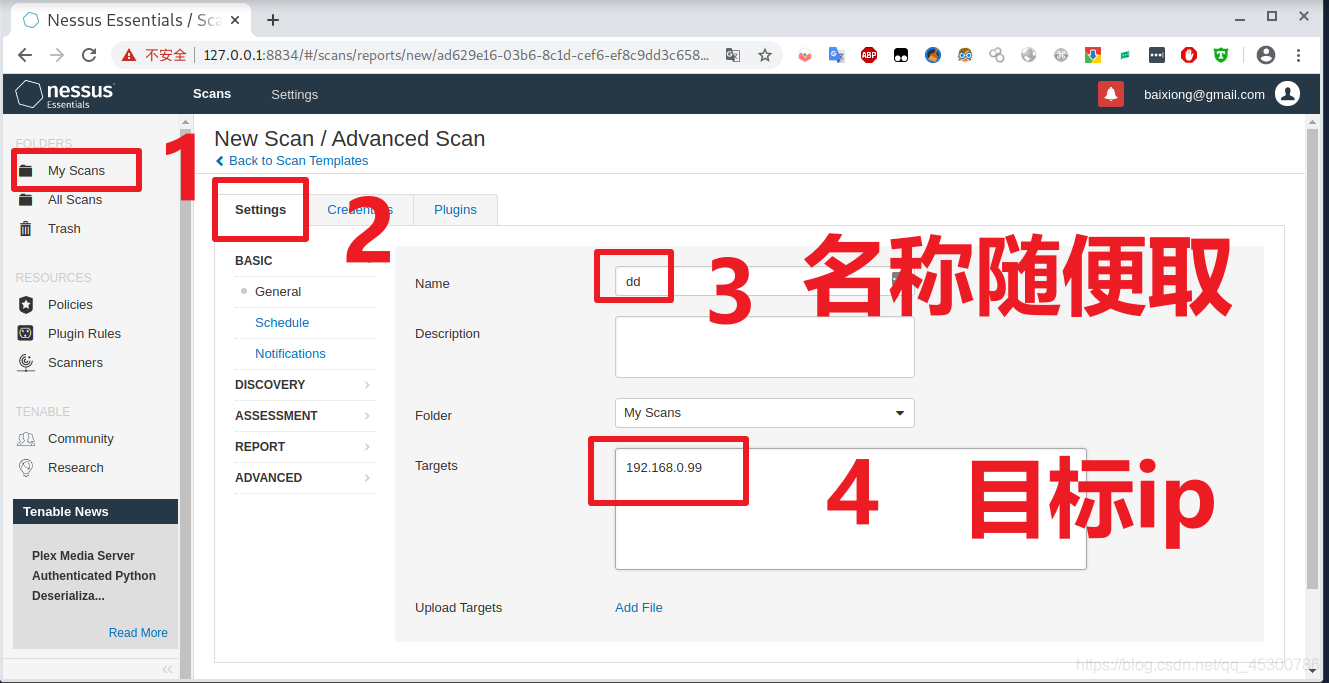Click the browser back arrow

click(x=25, y=55)
